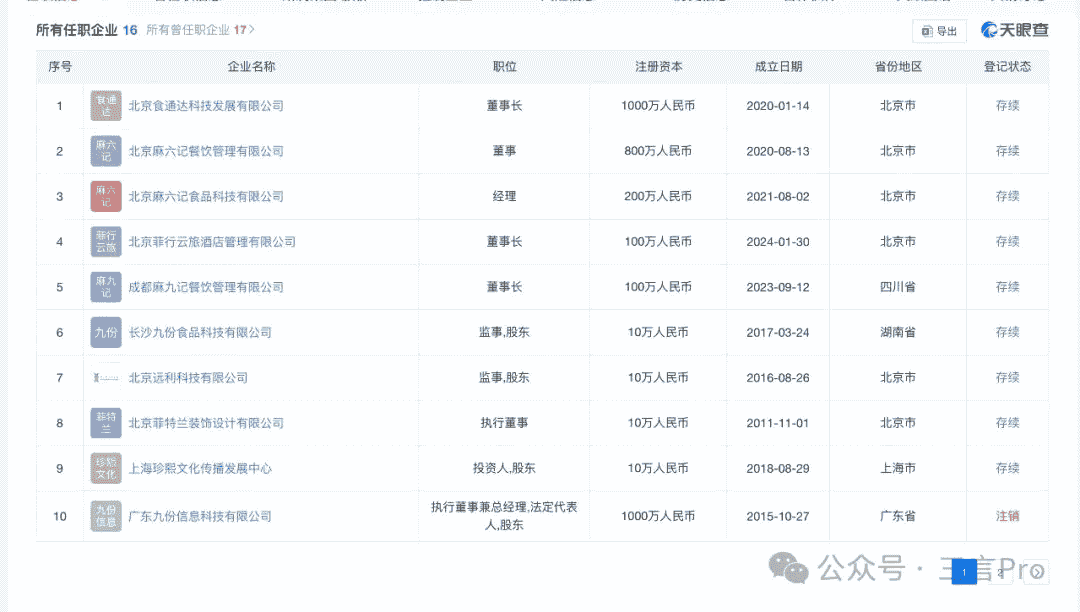Click the 麻九记 company logo icon
This screenshot has width=1080, height=612.
(x=106, y=287)
